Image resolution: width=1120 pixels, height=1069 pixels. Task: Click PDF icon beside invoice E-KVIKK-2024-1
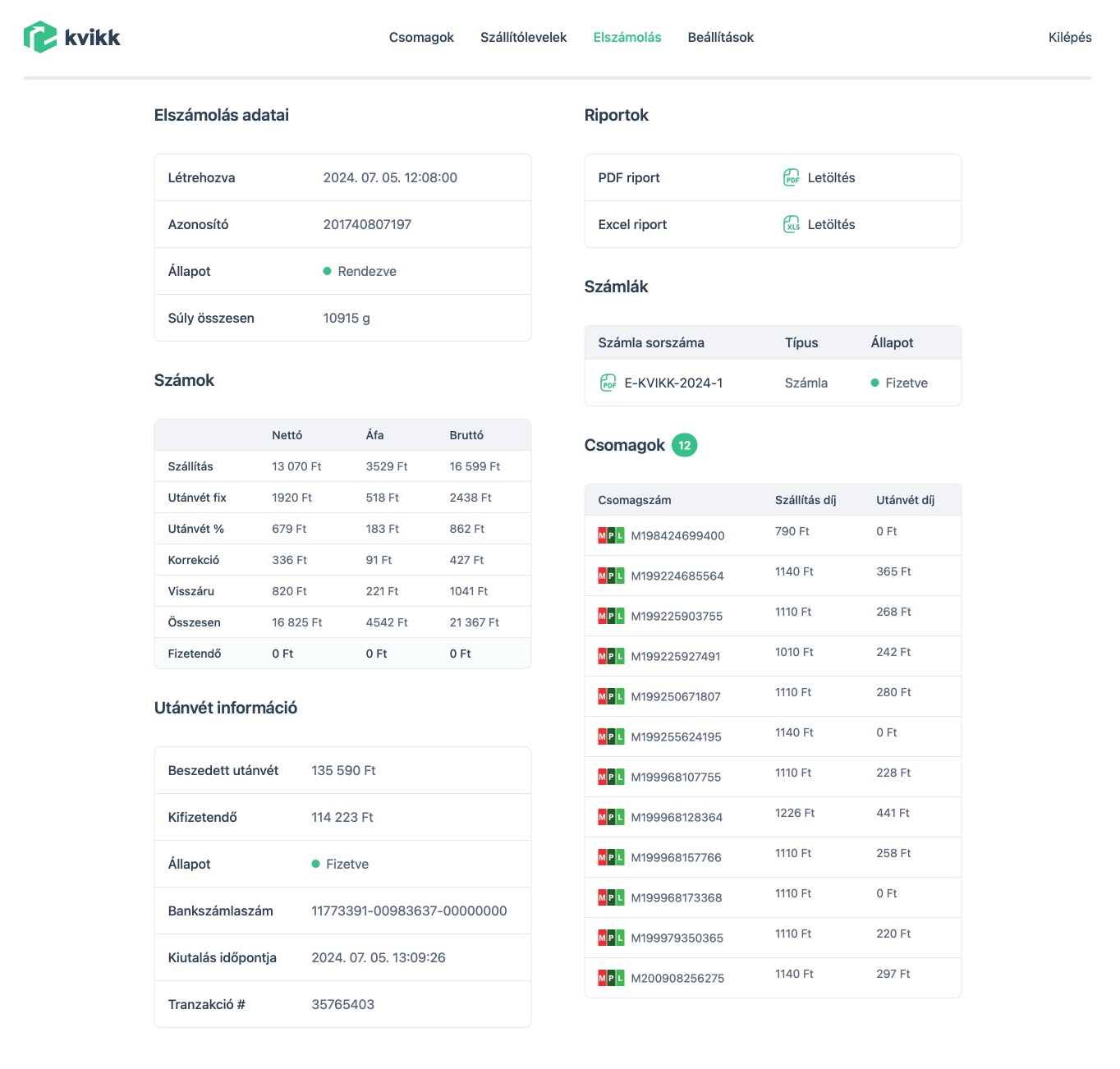point(608,383)
